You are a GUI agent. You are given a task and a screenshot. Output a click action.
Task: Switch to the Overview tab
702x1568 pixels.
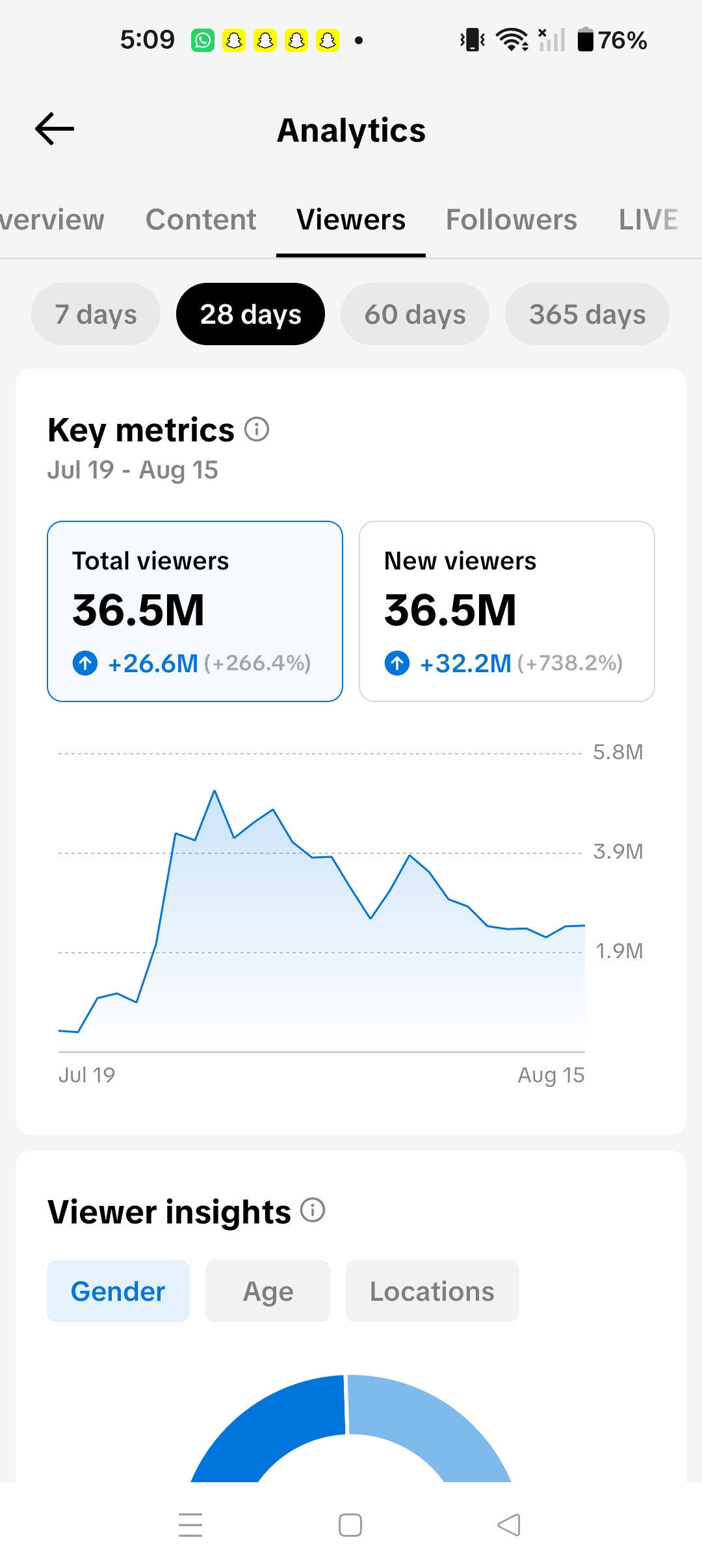point(52,220)
